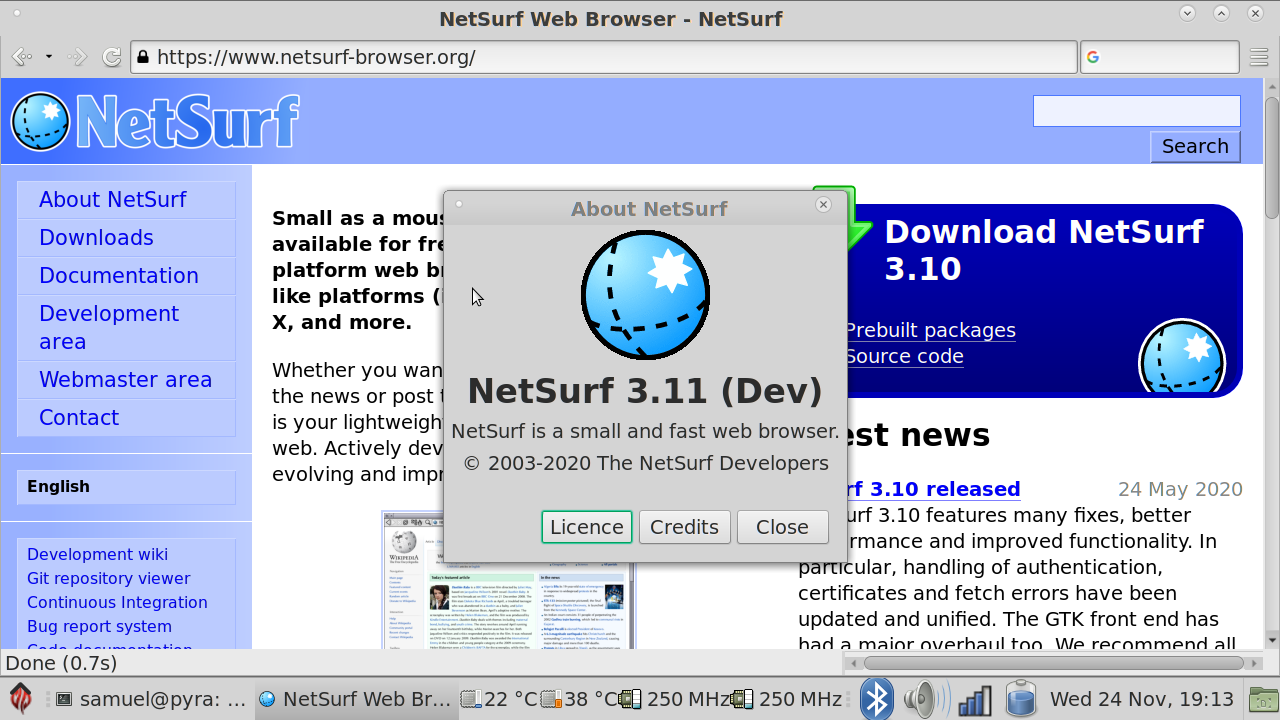Viewport: 1280px width, 720px height.
Task: Click the Licence button in the dialog
Action: [x=586, y=527]
